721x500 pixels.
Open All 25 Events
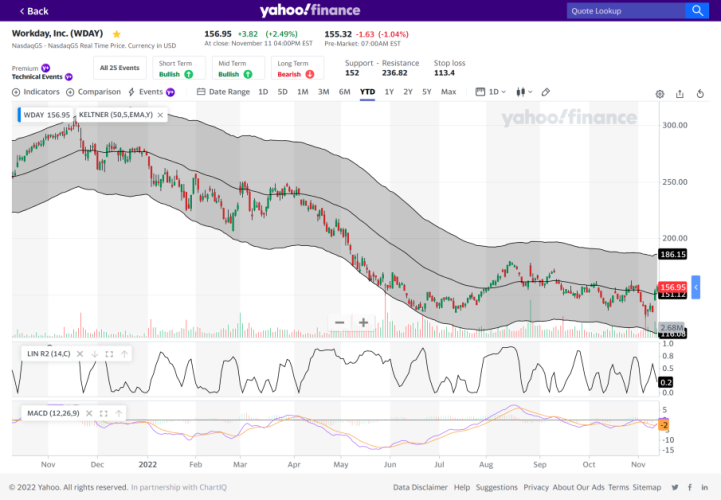[120, 68]
